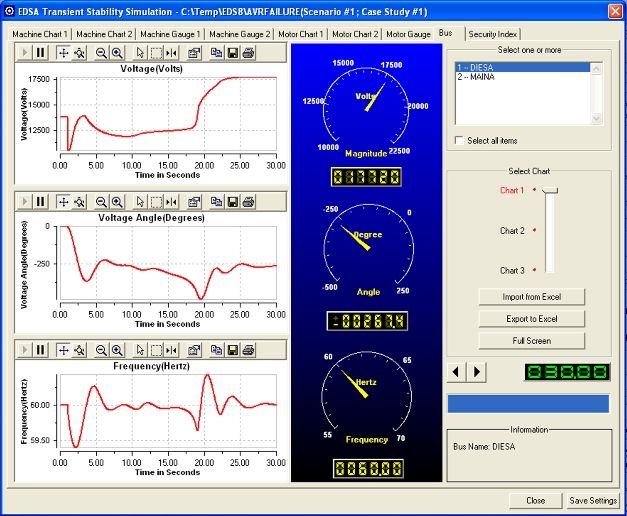Zoom out on the Voltage chart
The width and height of the screenshot is (627, 516).
(x=102, y=53)
